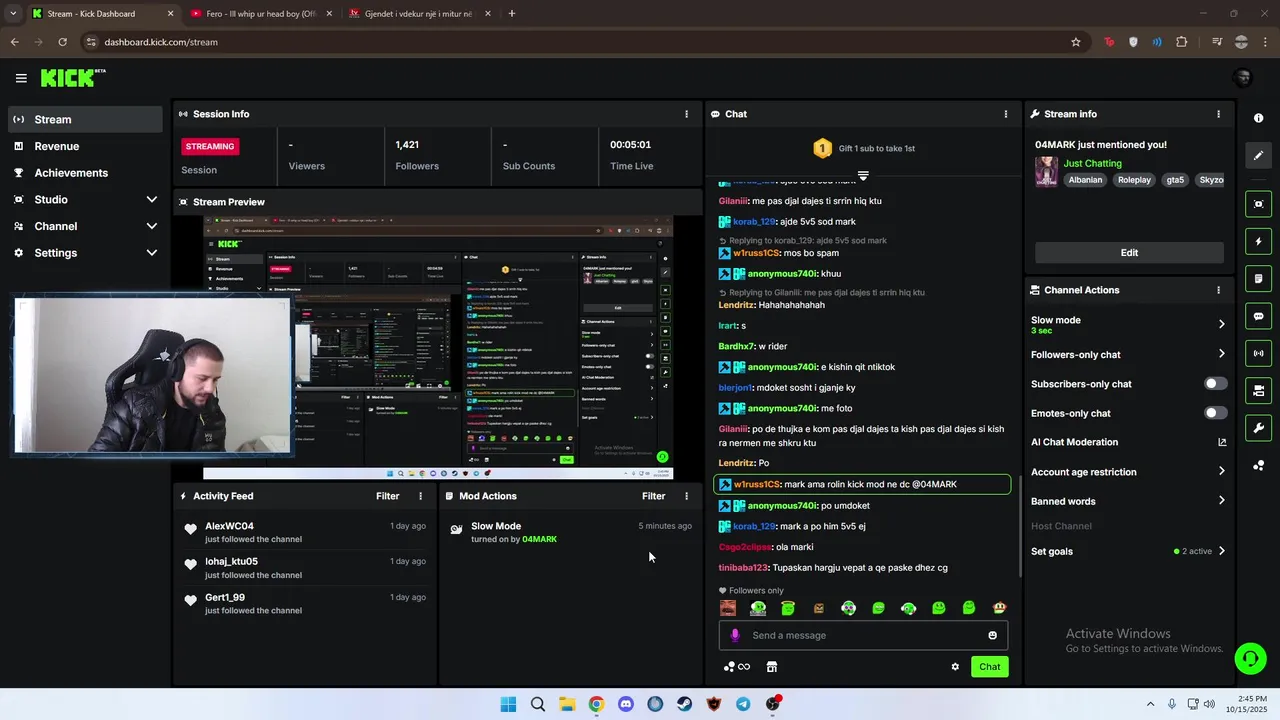Open the AI Chat Moderation external link icon

1221,442
